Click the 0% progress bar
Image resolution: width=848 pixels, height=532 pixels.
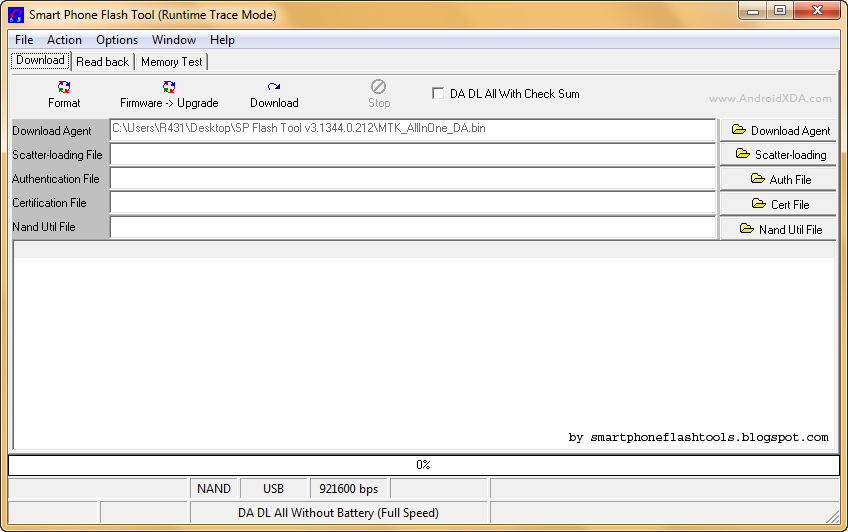pos(423,465)
